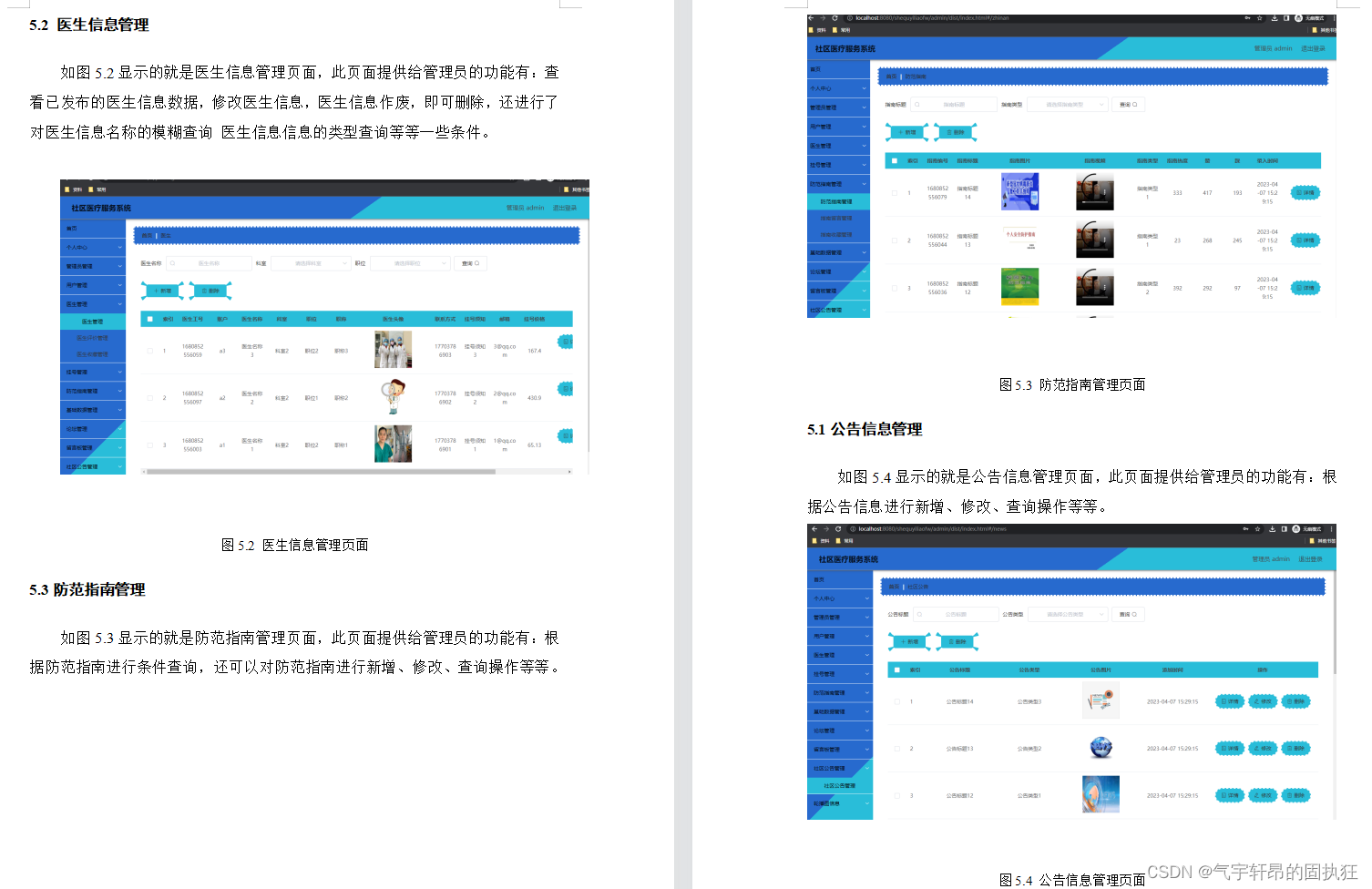The image size is (1372, 889).
Task: Click heading "5.3 防范指南管理"
Action: click(87, 589)
